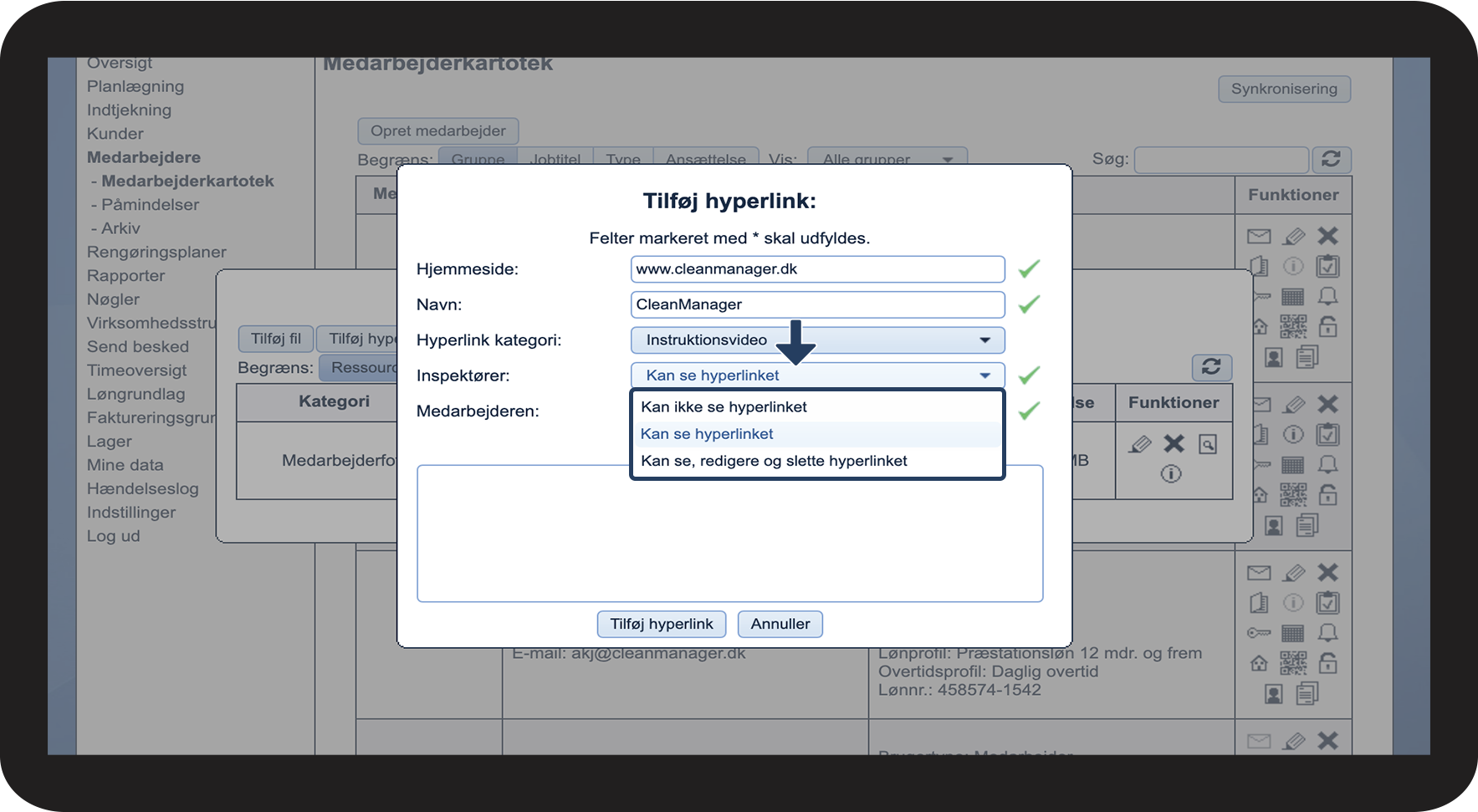Open Arkiv under Medarbejdere

120,228
